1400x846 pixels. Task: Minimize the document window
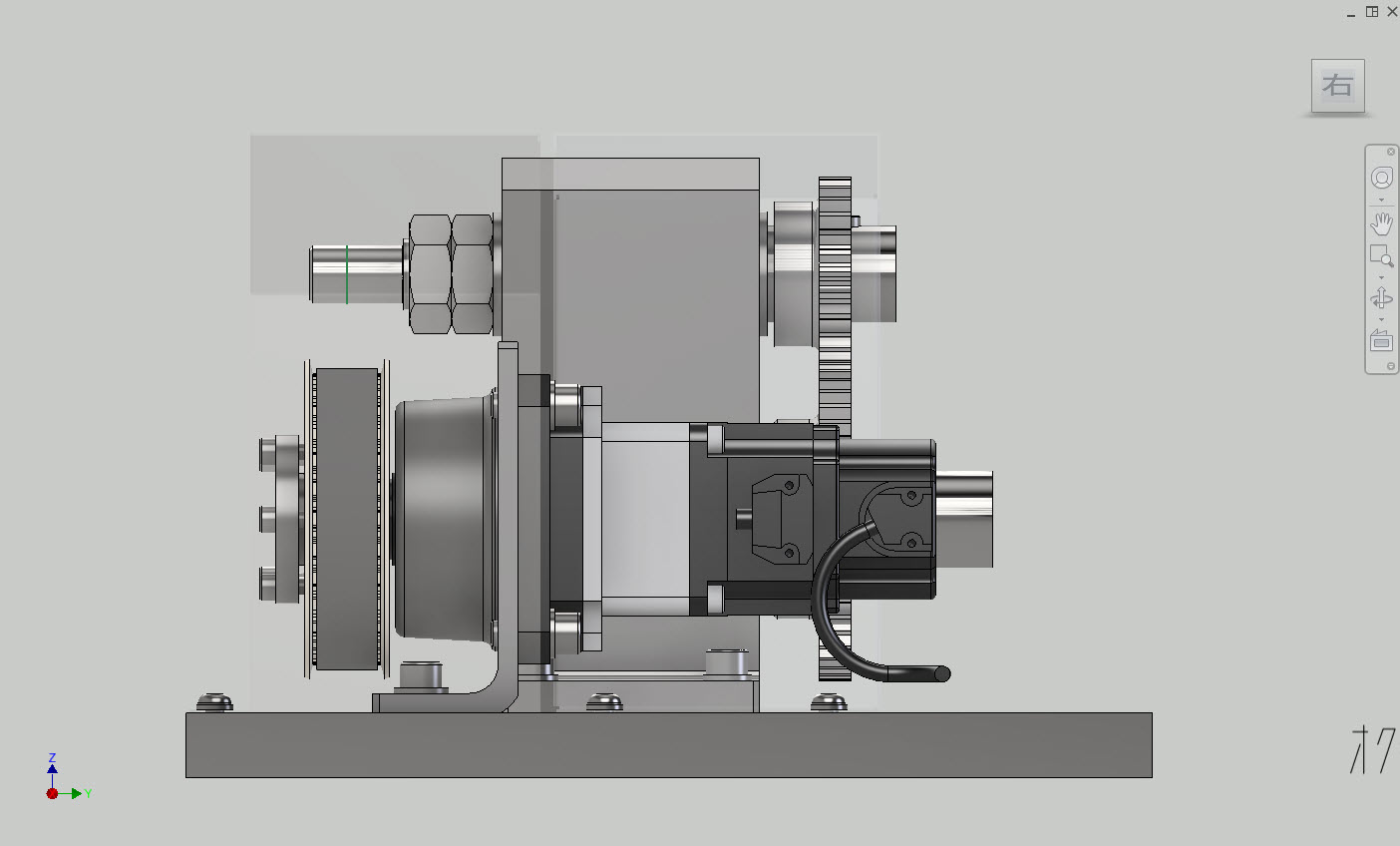pyautogui.click(x=1351, y=14)
